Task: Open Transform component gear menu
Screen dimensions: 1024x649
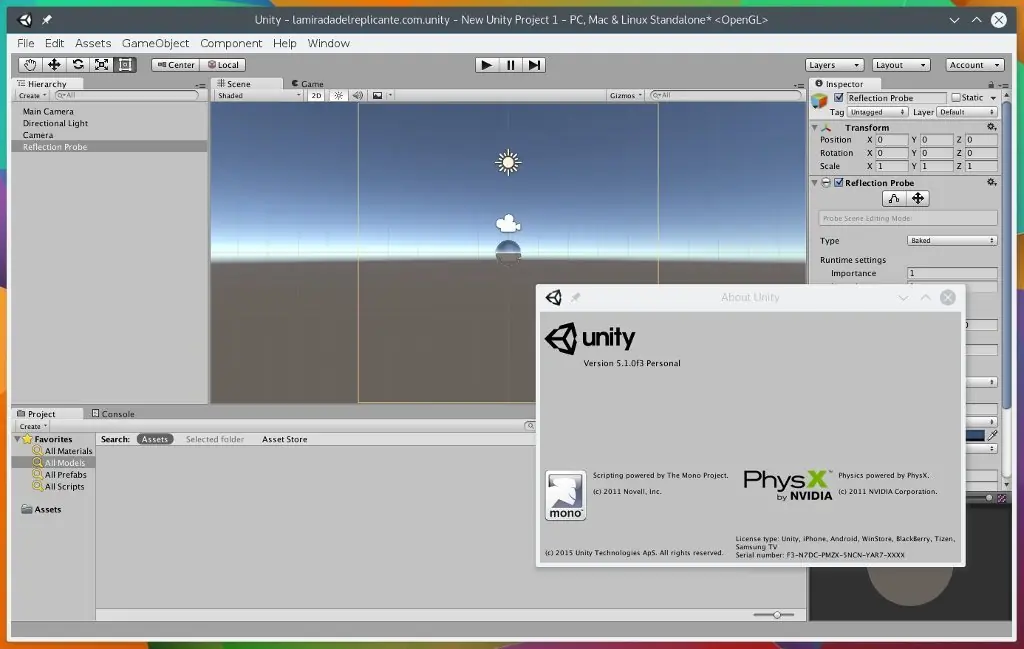Action: click(991, 127)
